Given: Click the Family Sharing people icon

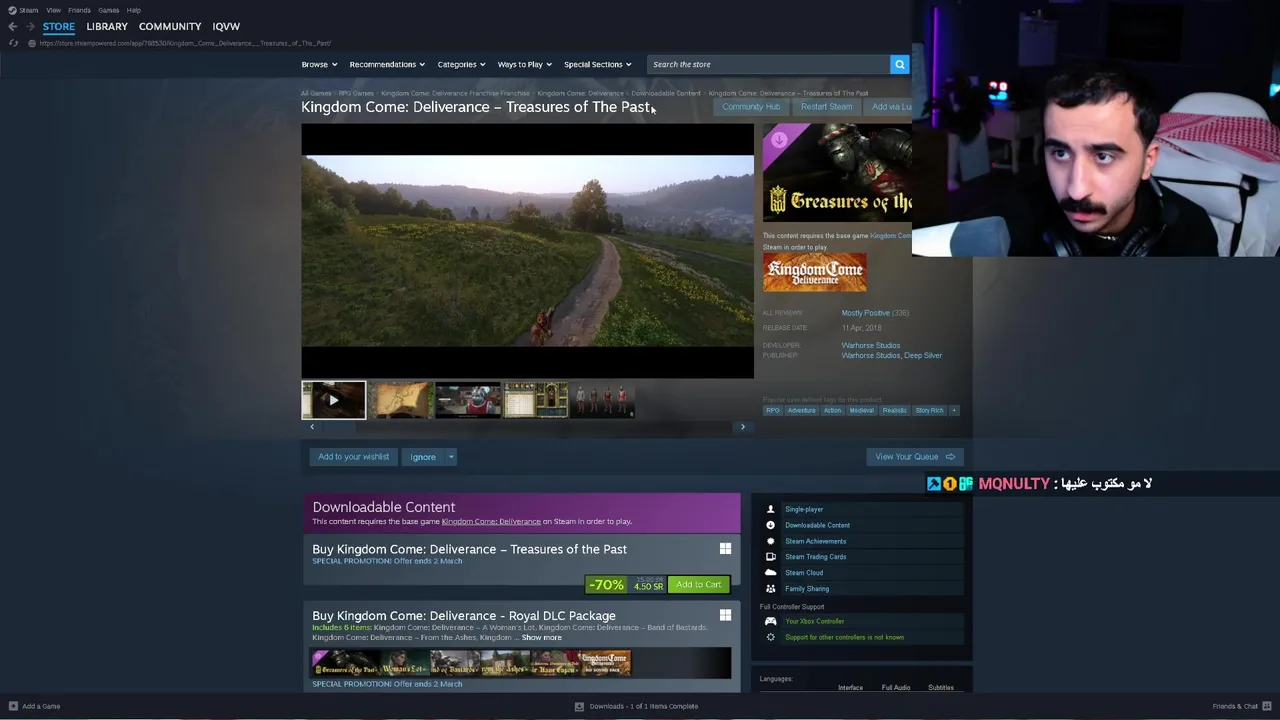Looking at the screenshot, I should [x=770, y=589].
